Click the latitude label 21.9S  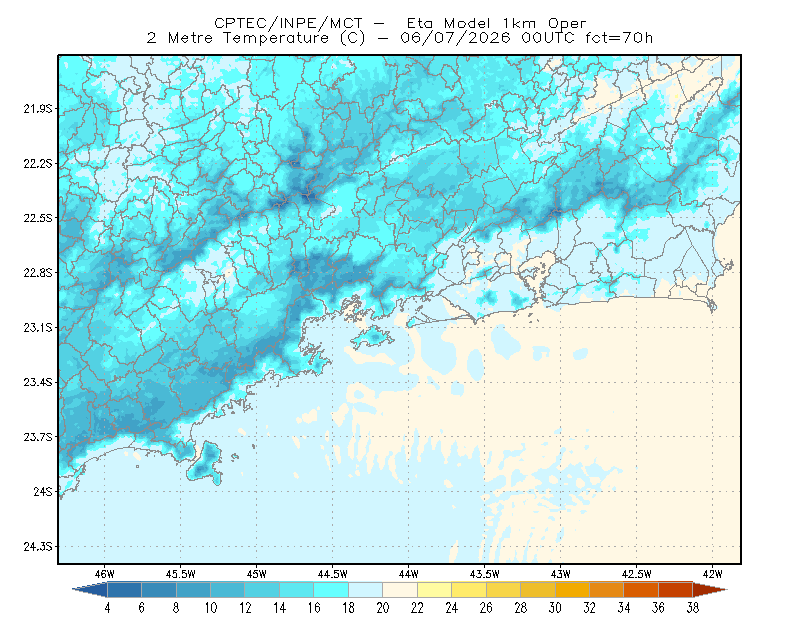point(38,109)
